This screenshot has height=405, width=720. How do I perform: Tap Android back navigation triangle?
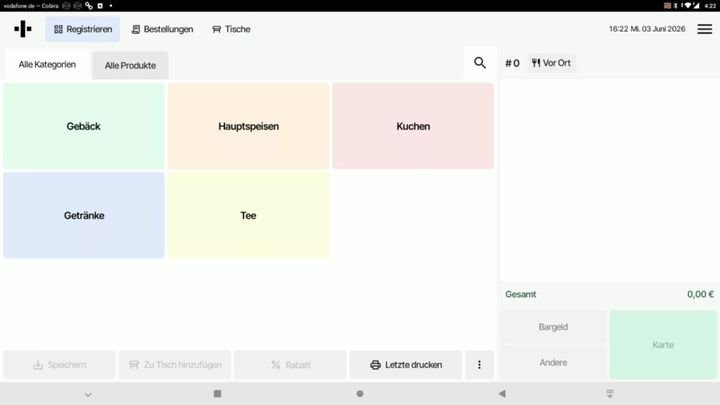tap(502, 394)
